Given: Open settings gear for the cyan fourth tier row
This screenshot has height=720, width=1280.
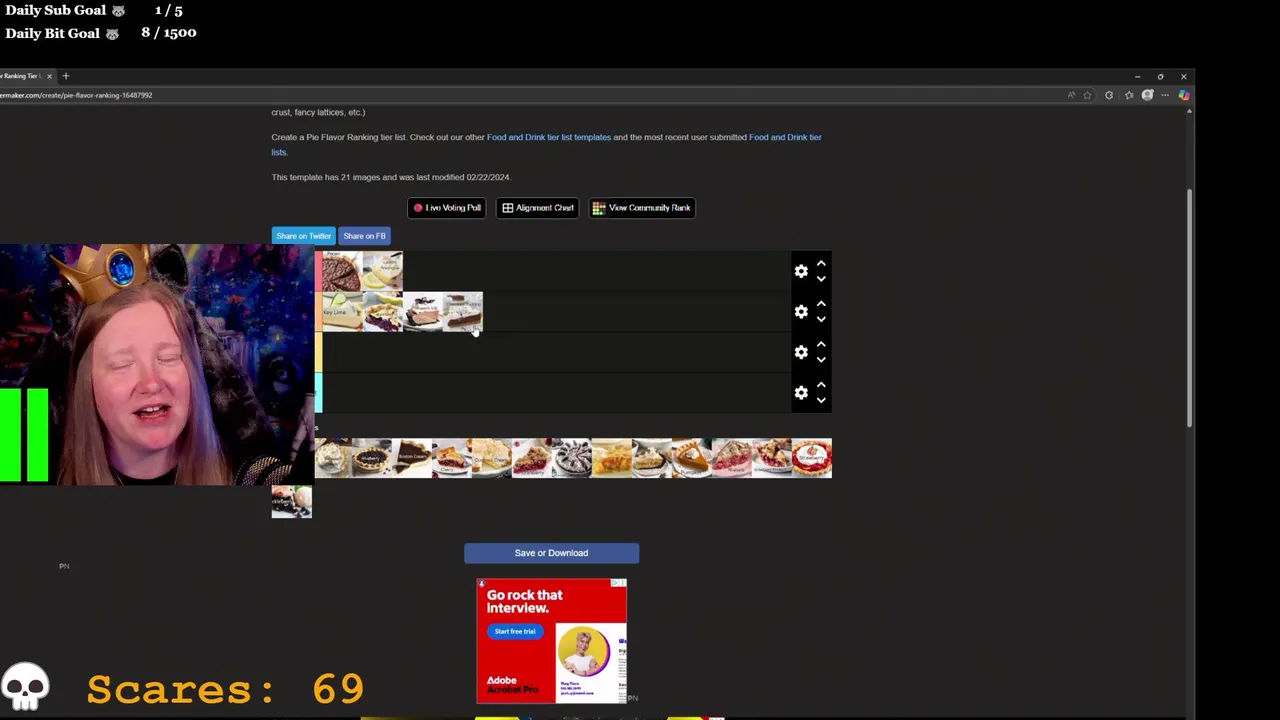Looking at the screenshot, I should click(801, 393).
